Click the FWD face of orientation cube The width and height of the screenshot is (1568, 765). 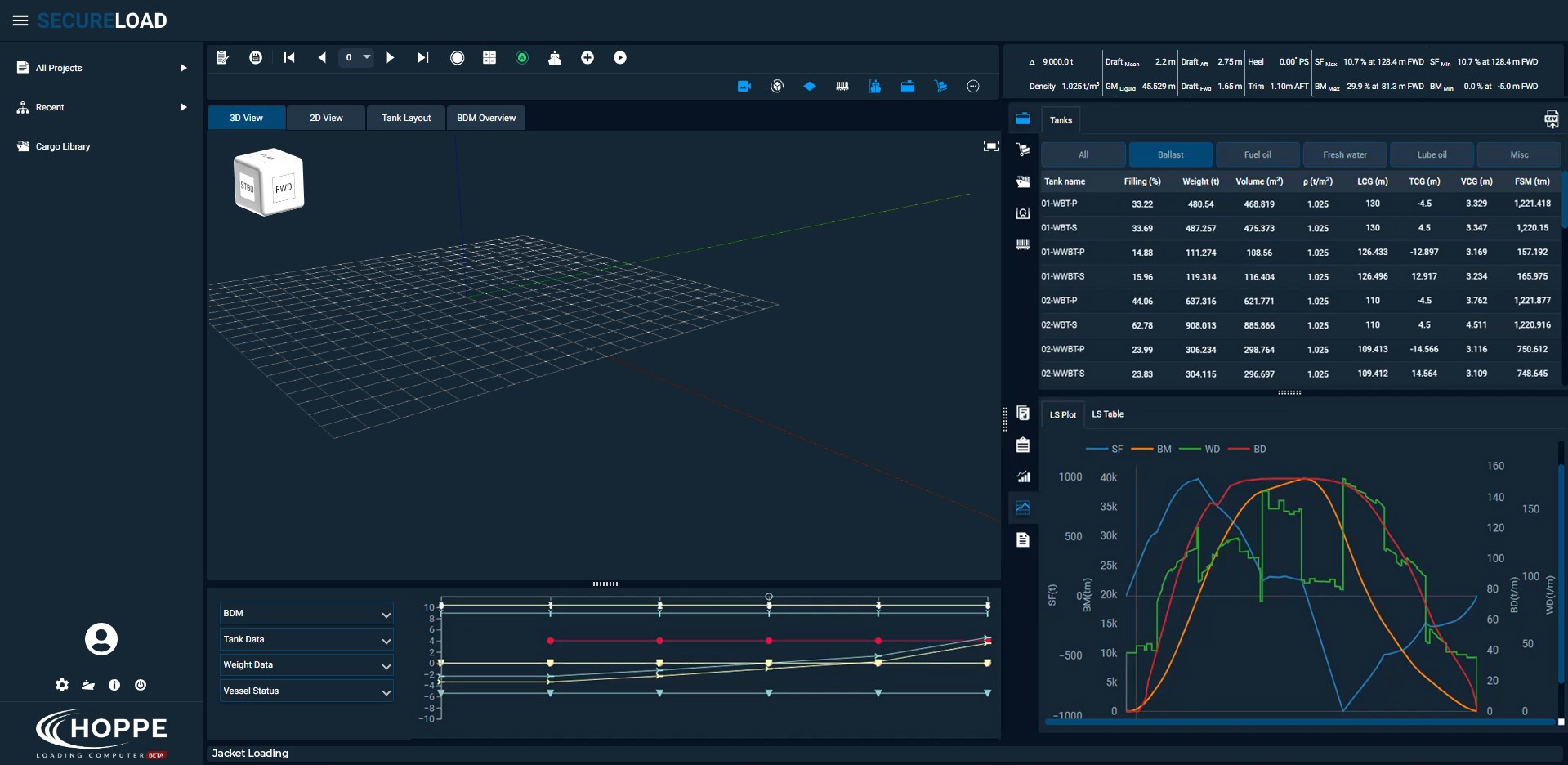coord(284,188)
